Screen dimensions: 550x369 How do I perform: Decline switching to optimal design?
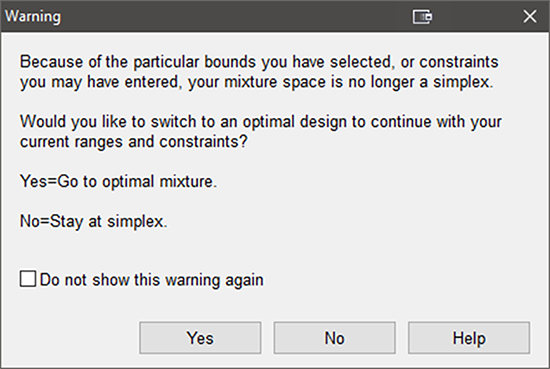(x=335, y=338)
